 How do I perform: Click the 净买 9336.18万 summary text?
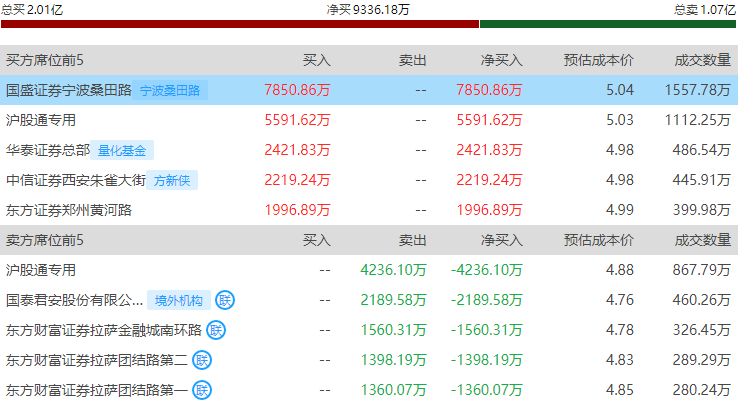point(369,9)
